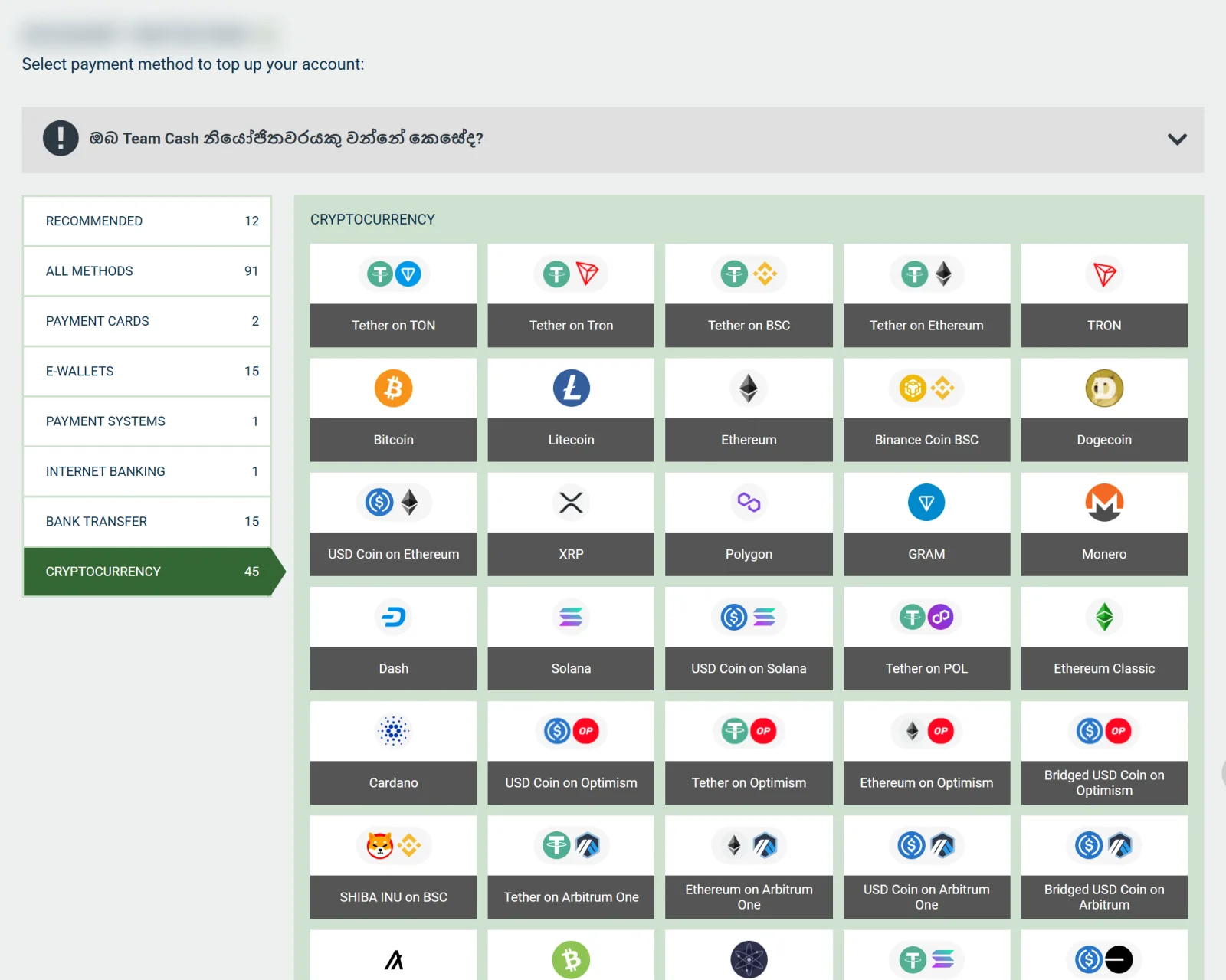Select Tether on Arbitrum One label
1226x980 pixels.
(x=571, y=897)
